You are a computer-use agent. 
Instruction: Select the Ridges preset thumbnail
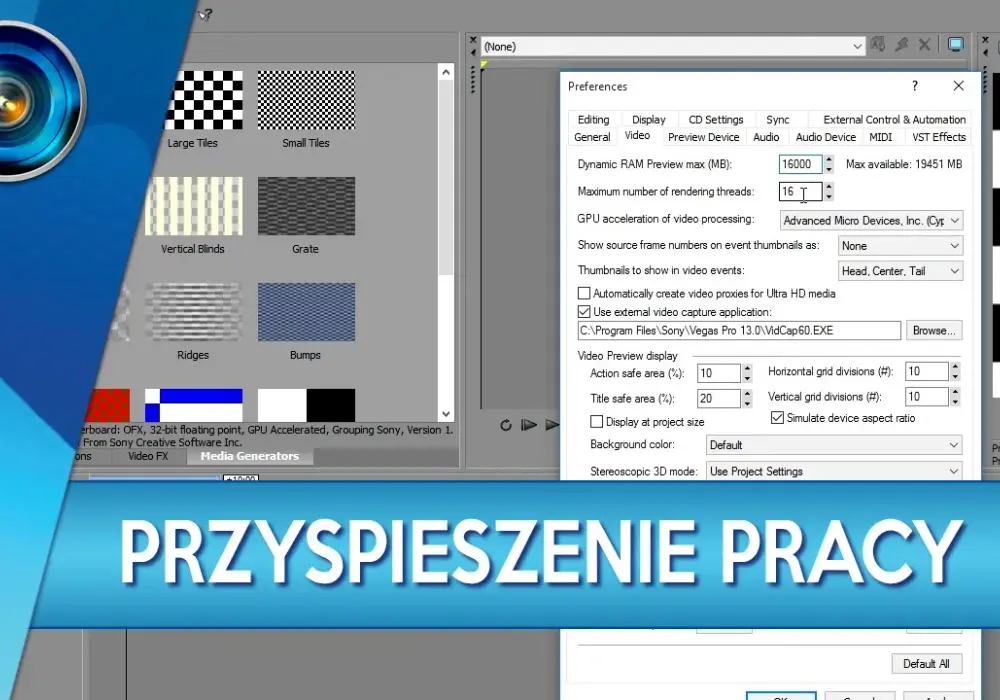point(193,312)
